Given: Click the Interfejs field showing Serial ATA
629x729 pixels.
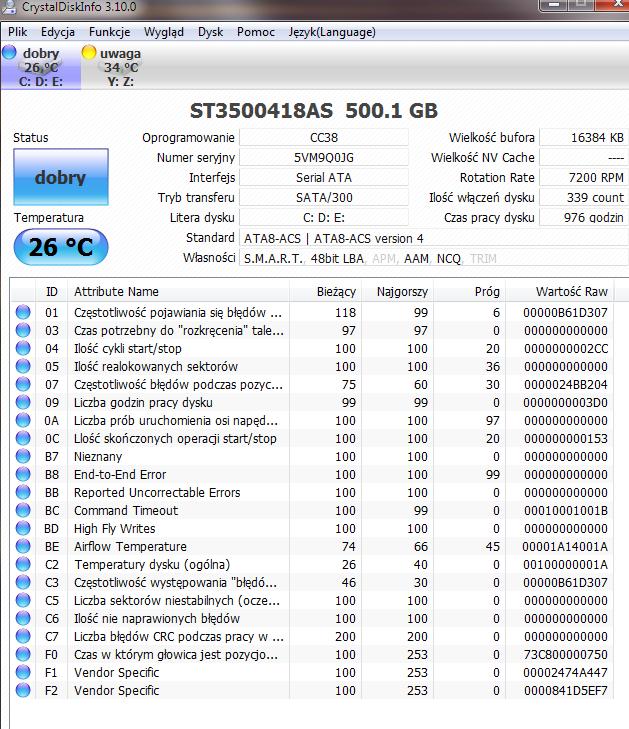Looking at the screenshot, I should pyautogui.click(x=324, y=178).
